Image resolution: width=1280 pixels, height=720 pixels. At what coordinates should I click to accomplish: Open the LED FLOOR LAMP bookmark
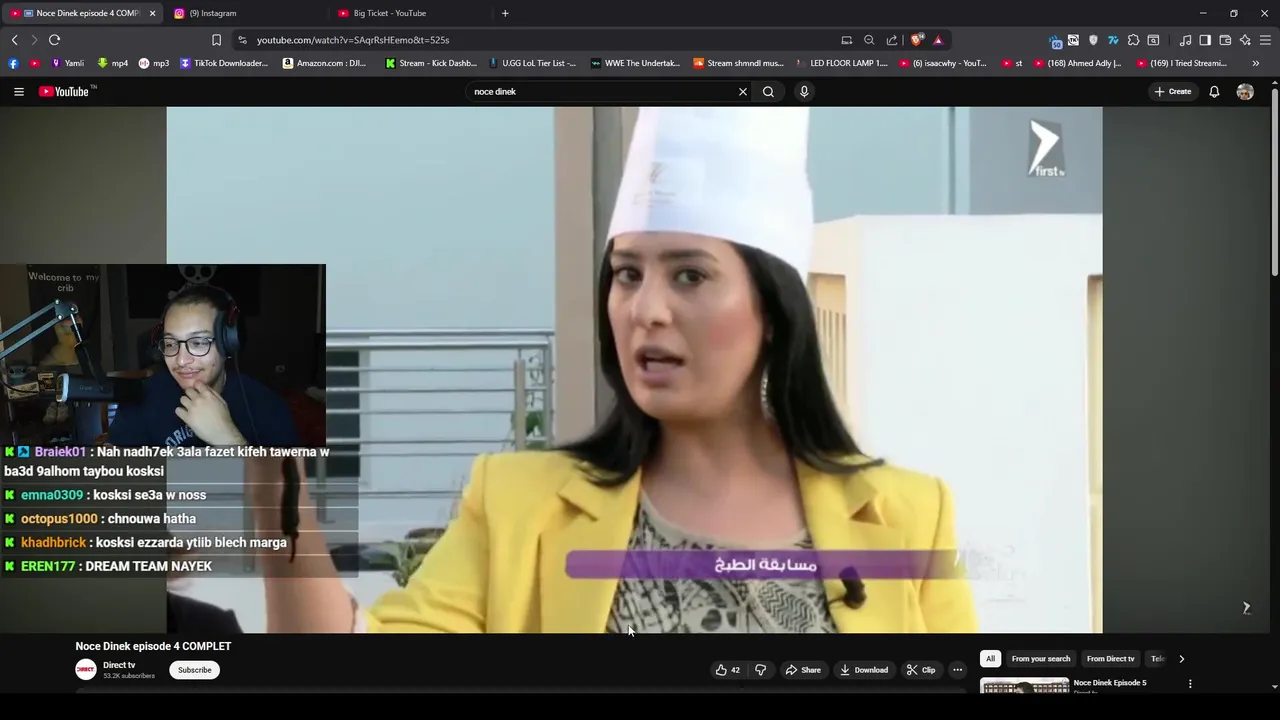pyautogui.click(x=841, y=63)
